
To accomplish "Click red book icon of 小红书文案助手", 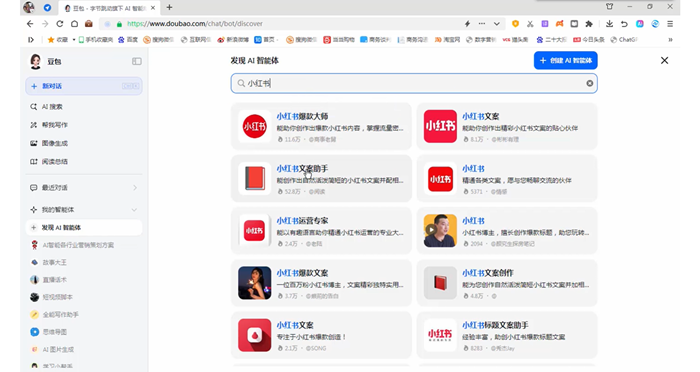I will tap(254, 179).
